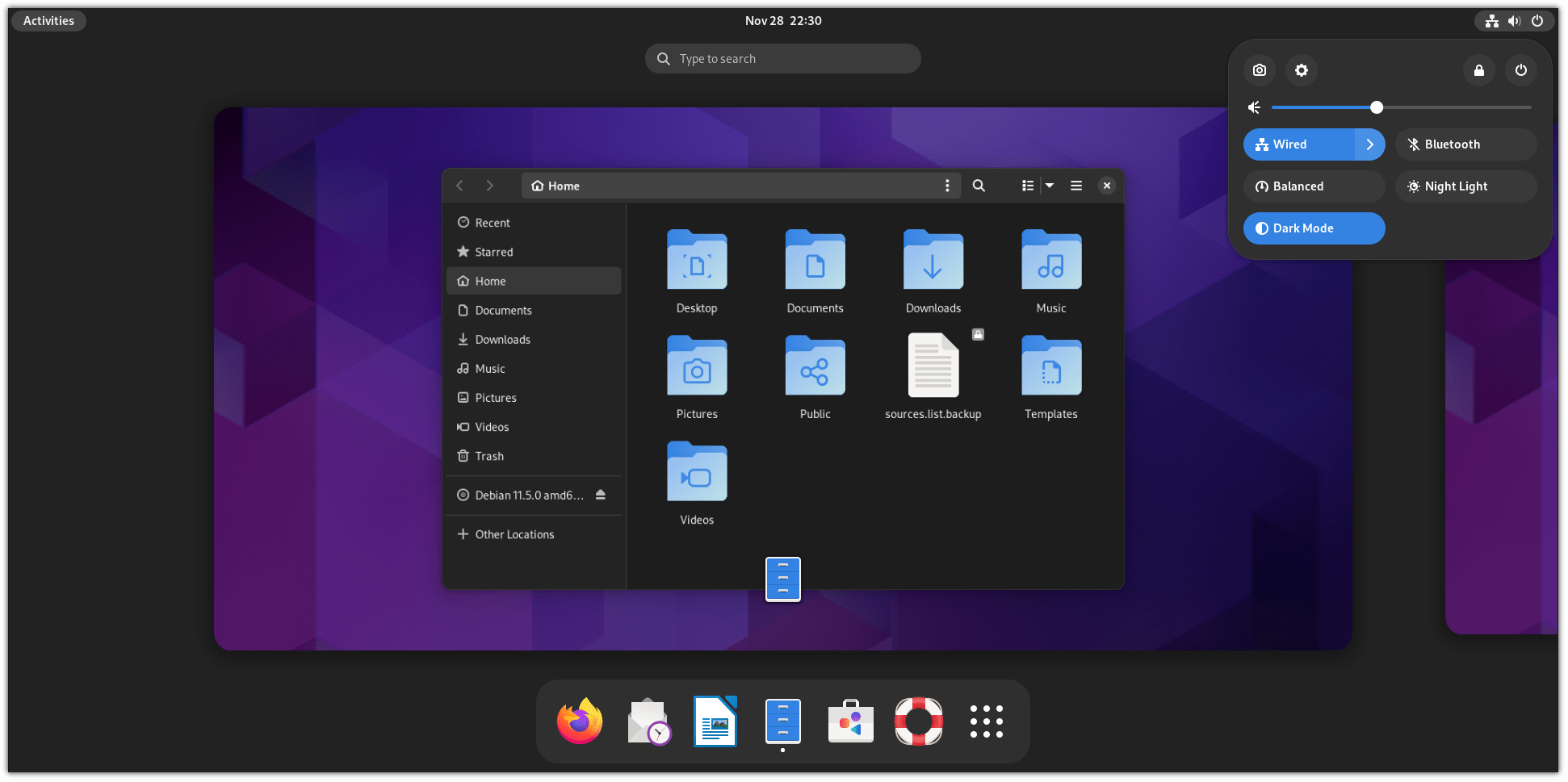1568x782 pixels.
Task: Open the screenshot tool in quick settings
Action: tap(1258, 70)
